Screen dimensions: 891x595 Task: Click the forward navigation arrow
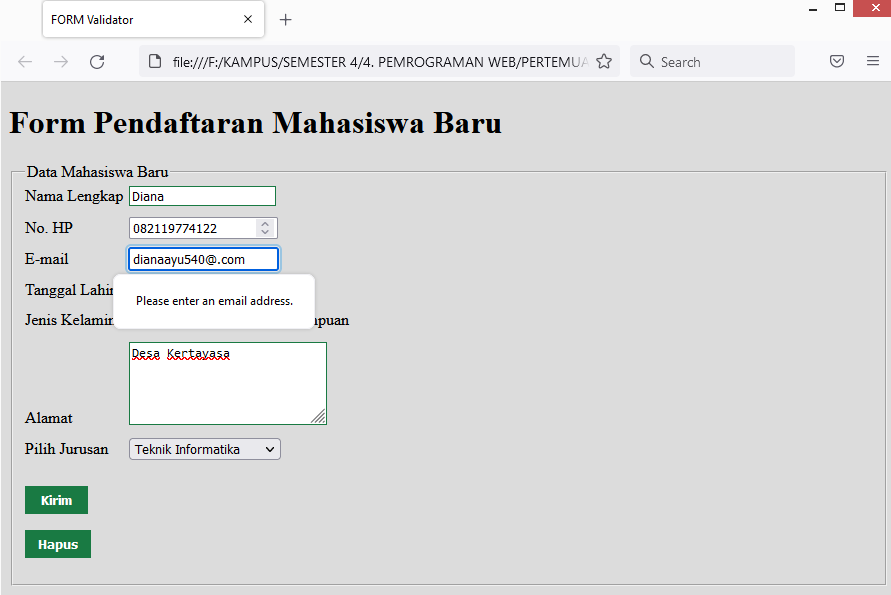[60, 61]
